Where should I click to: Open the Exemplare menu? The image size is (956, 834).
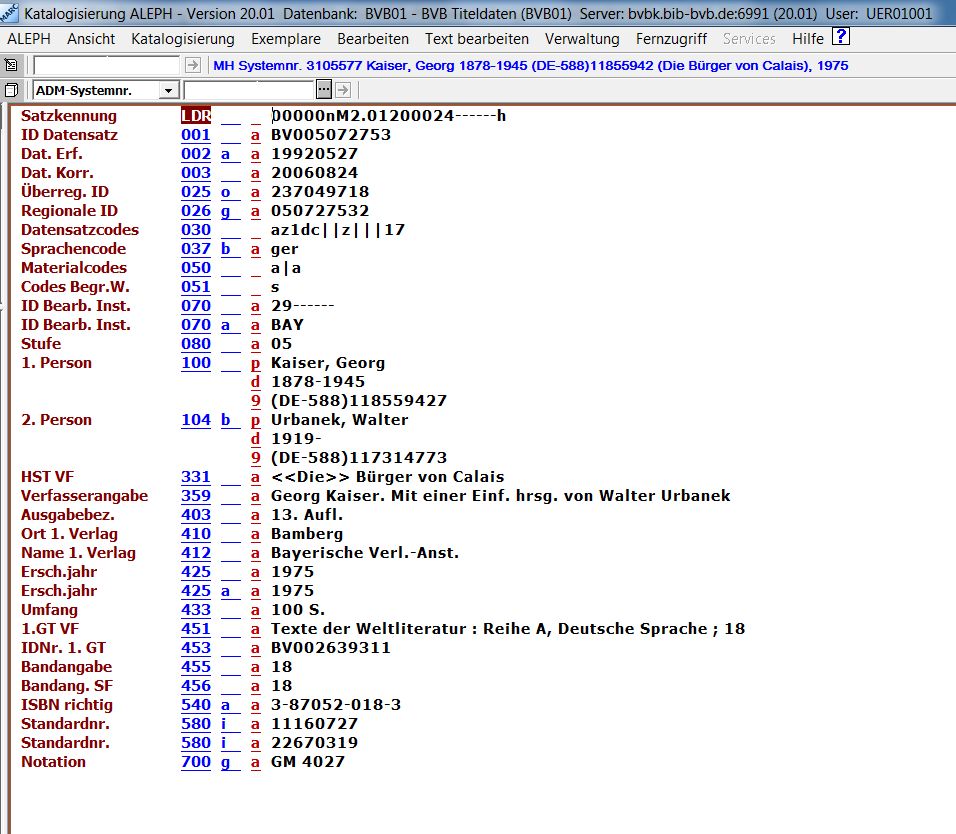click(x=286, y=39)
